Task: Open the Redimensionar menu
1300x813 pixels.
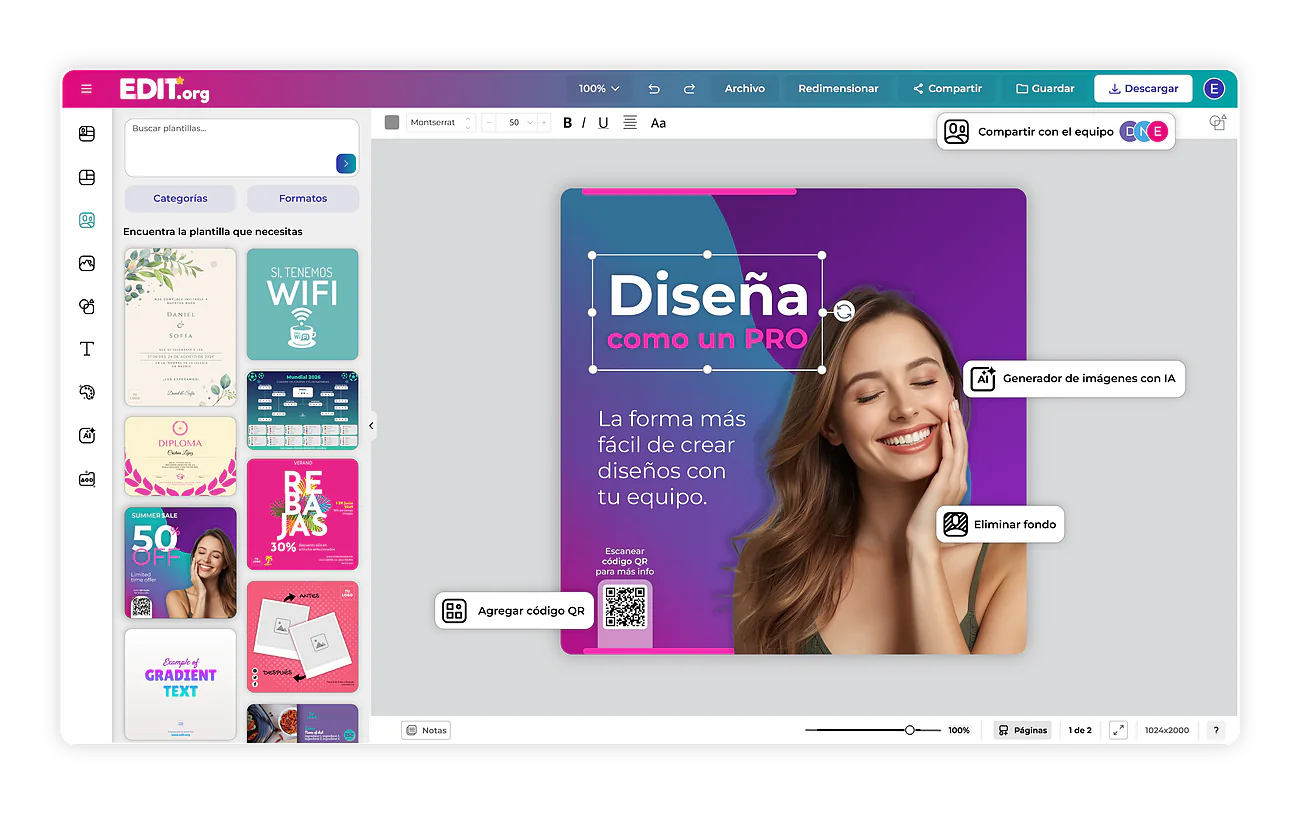Action: (838, 89)
